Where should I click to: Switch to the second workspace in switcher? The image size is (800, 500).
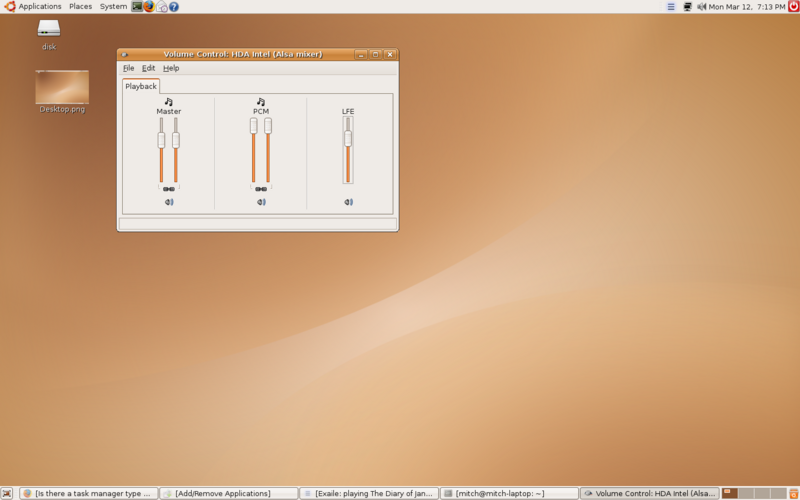[746, 493]
